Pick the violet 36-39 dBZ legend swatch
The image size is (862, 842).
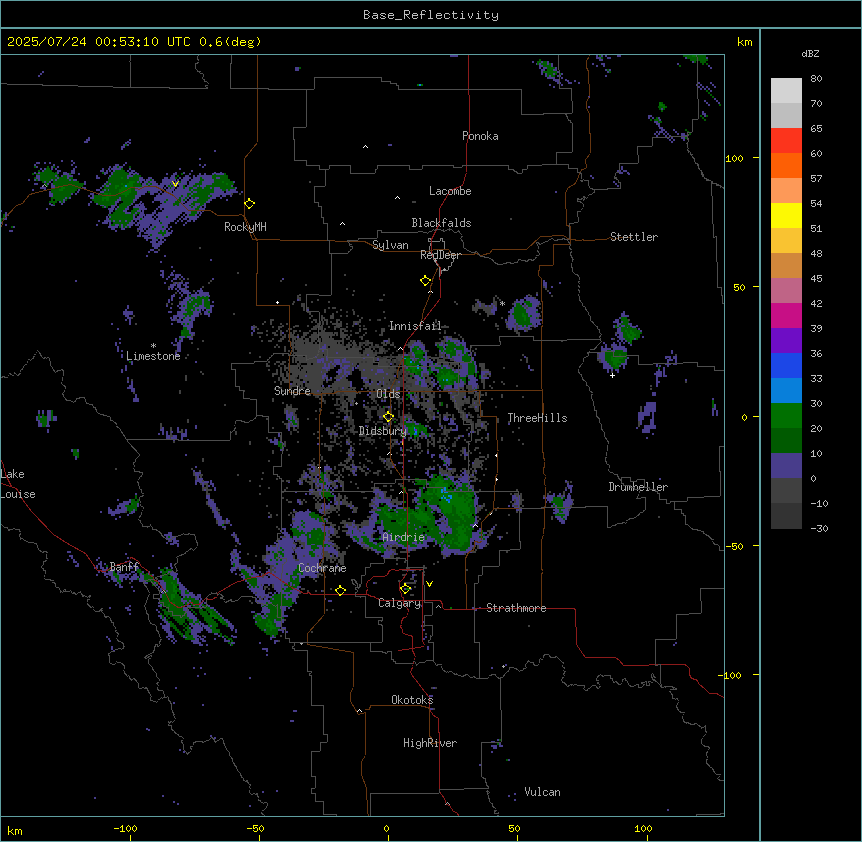[x=786, y=341]
